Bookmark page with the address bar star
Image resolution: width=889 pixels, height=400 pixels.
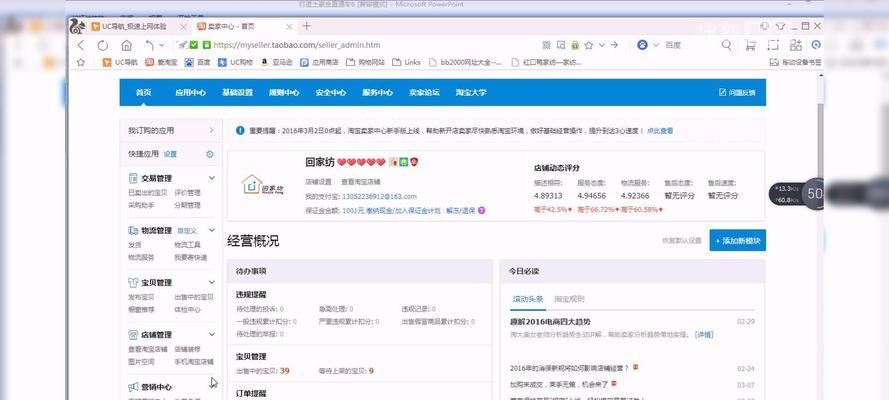tap(589, 45)
